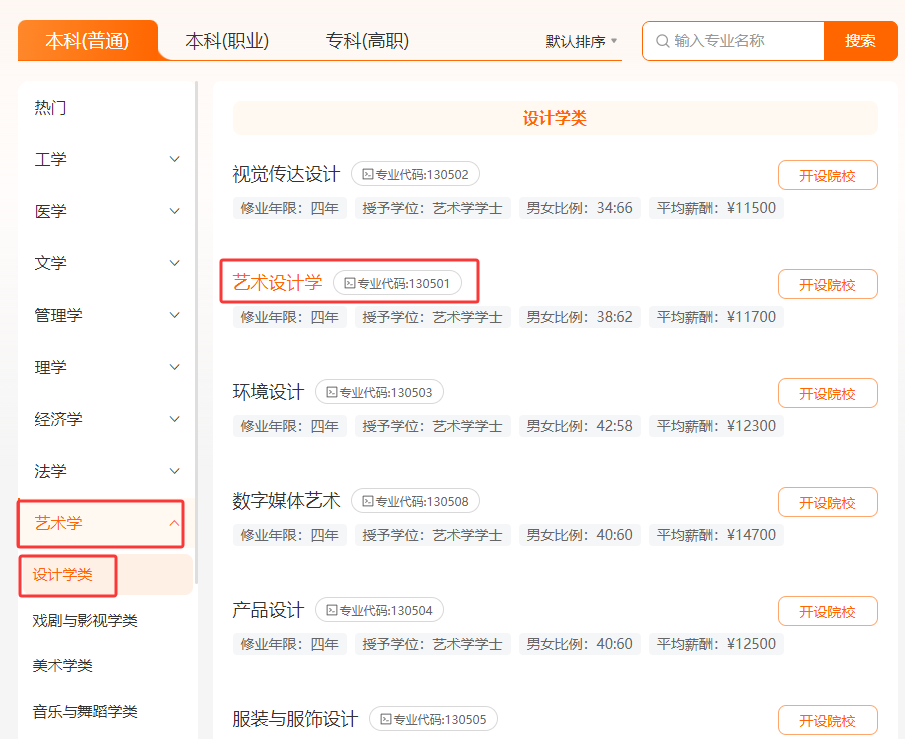The image size is (905, 739).
Task: Switch to the 专科(高职) tab
Action: point(367,41)
